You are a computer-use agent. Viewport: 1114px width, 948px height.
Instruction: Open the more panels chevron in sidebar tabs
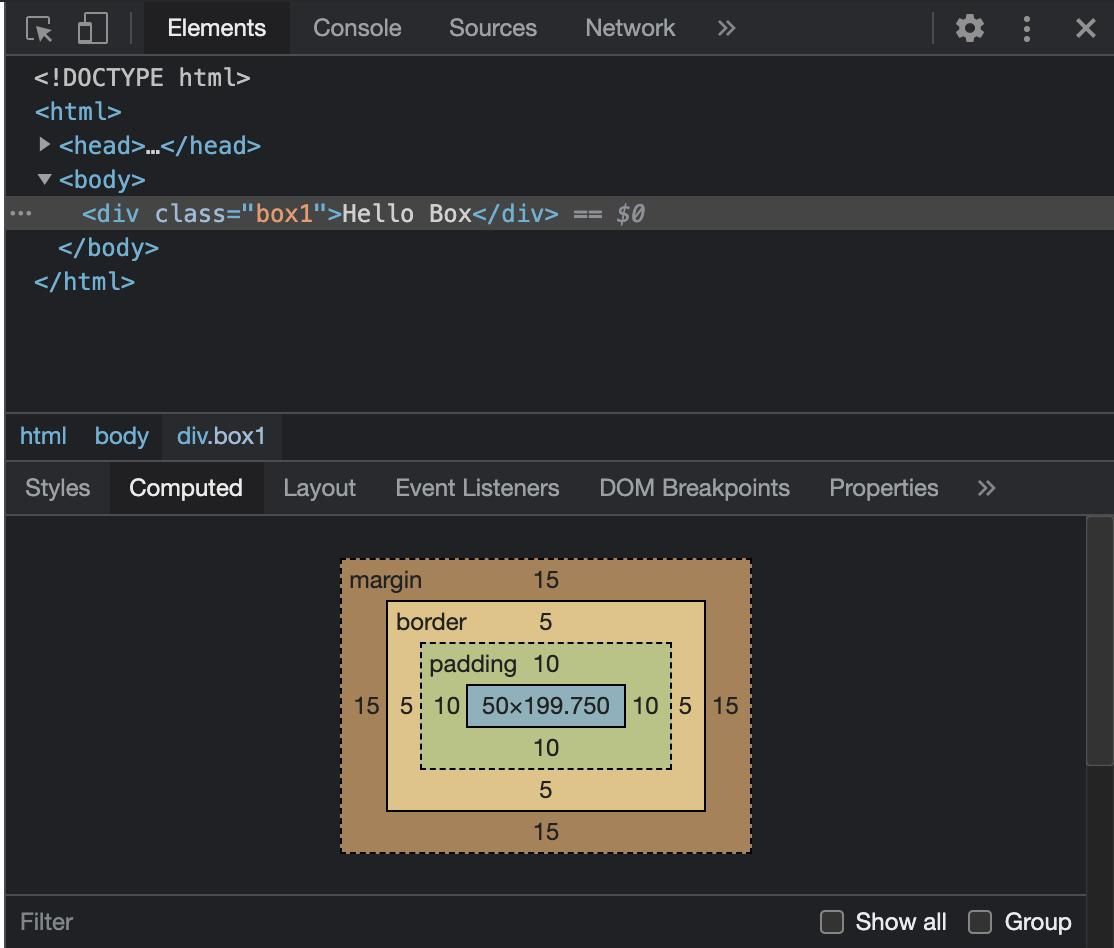click(986, 488)
